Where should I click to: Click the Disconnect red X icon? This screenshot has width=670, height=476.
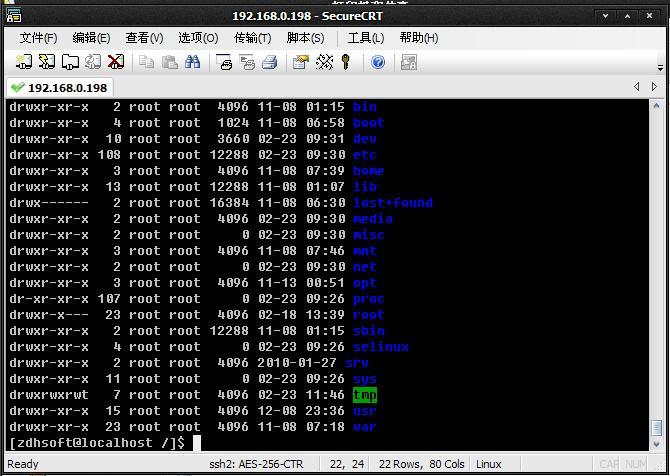[116, 62]
